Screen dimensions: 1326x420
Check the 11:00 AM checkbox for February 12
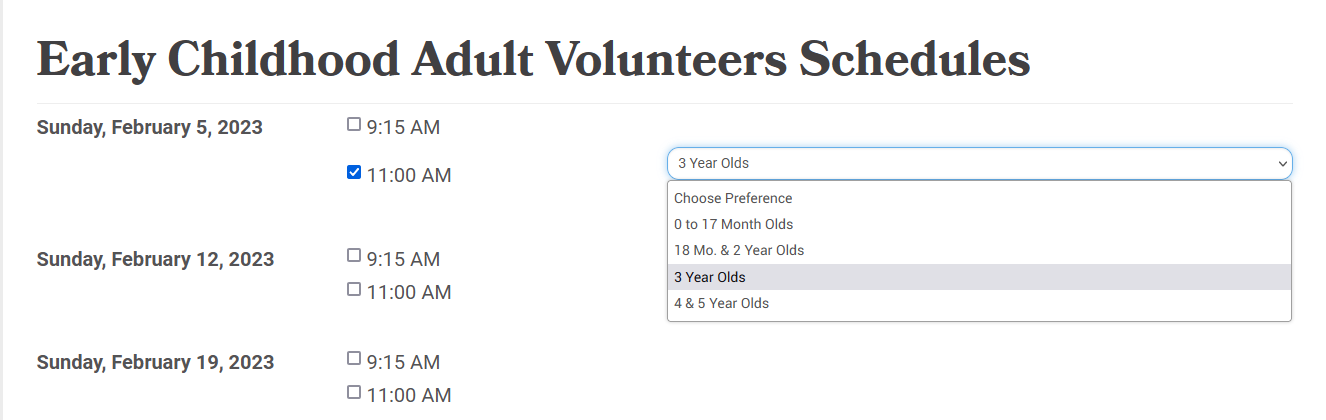[x=354, y=289]
